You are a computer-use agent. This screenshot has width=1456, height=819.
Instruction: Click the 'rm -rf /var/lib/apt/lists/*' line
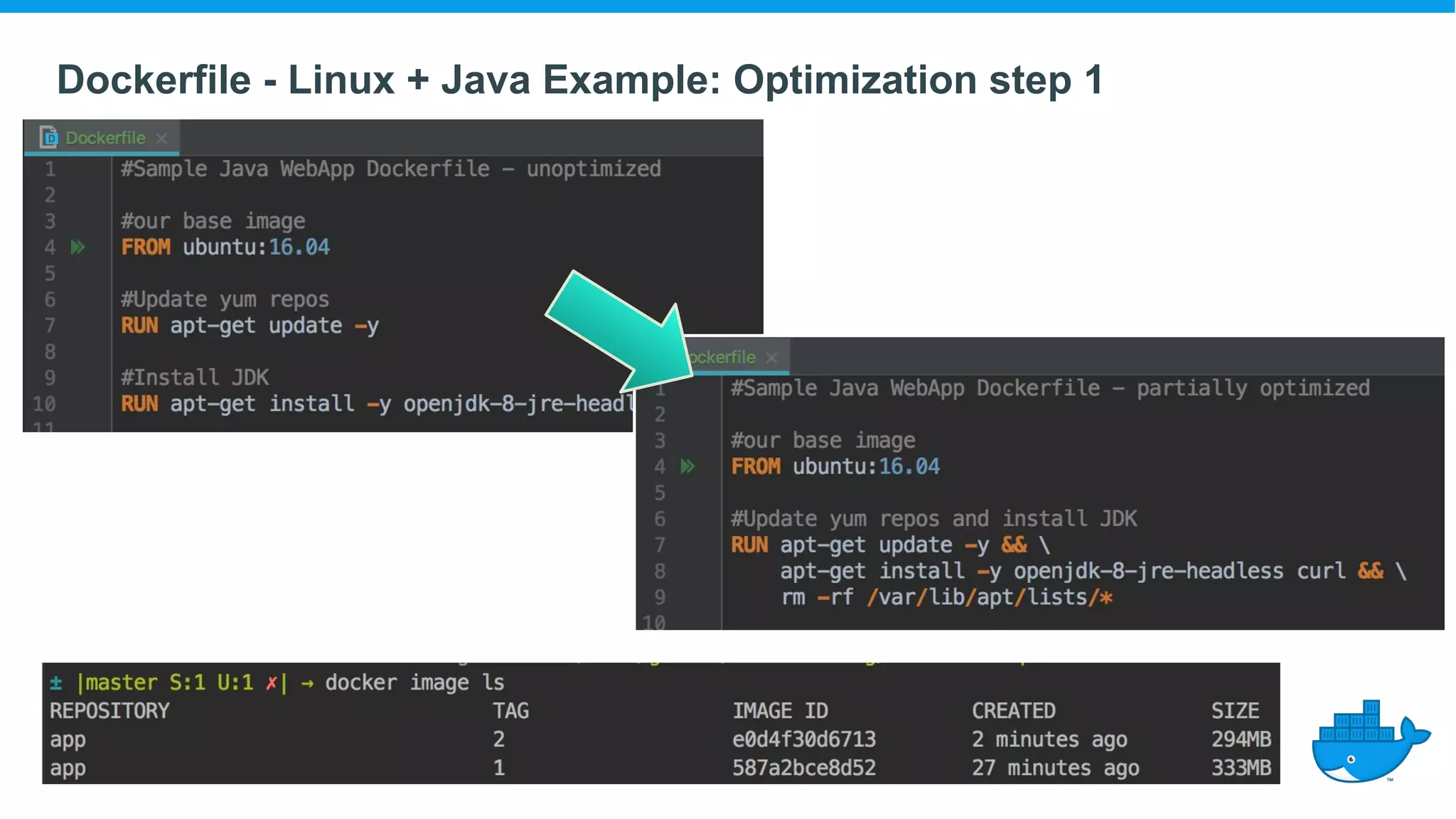[947, 597]
